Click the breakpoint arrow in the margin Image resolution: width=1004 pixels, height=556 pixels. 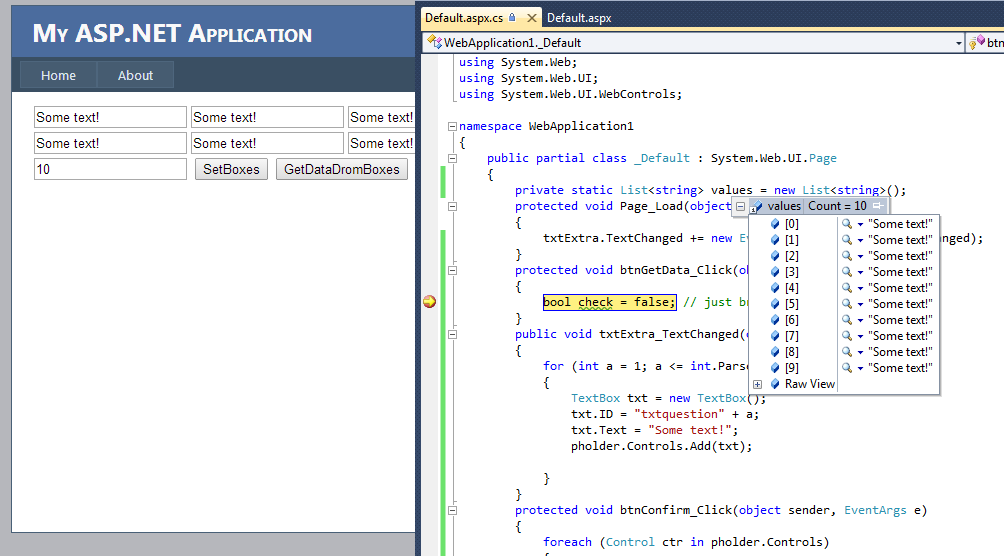pyautogui.click(x=430, y=302)
